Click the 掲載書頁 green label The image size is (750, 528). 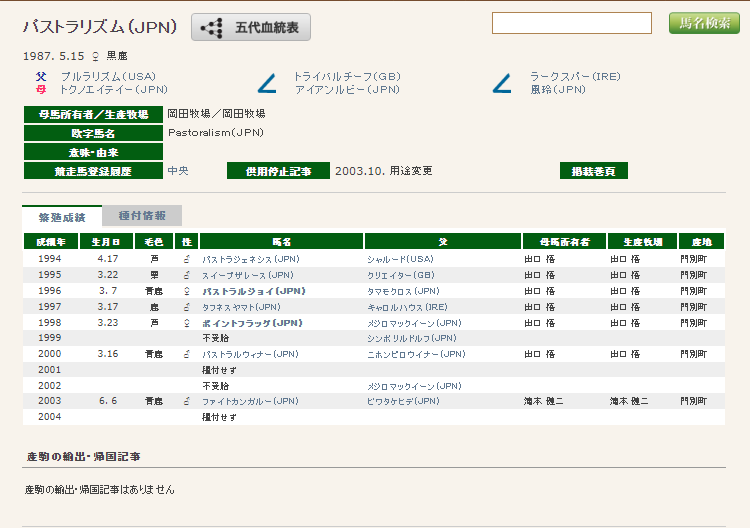[x=593, y=171]
